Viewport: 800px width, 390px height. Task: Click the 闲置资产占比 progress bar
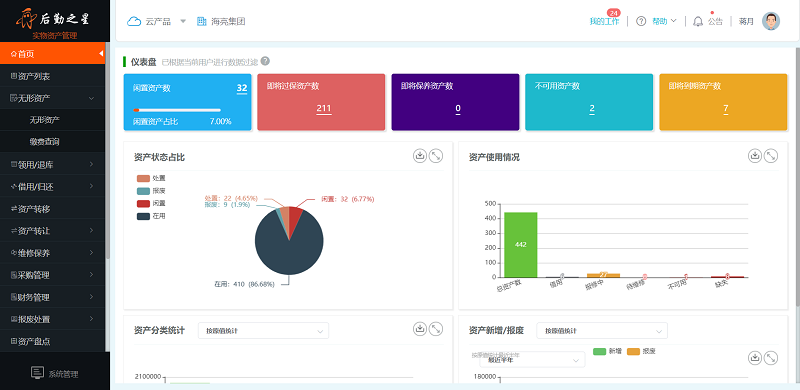click(177, 110)
